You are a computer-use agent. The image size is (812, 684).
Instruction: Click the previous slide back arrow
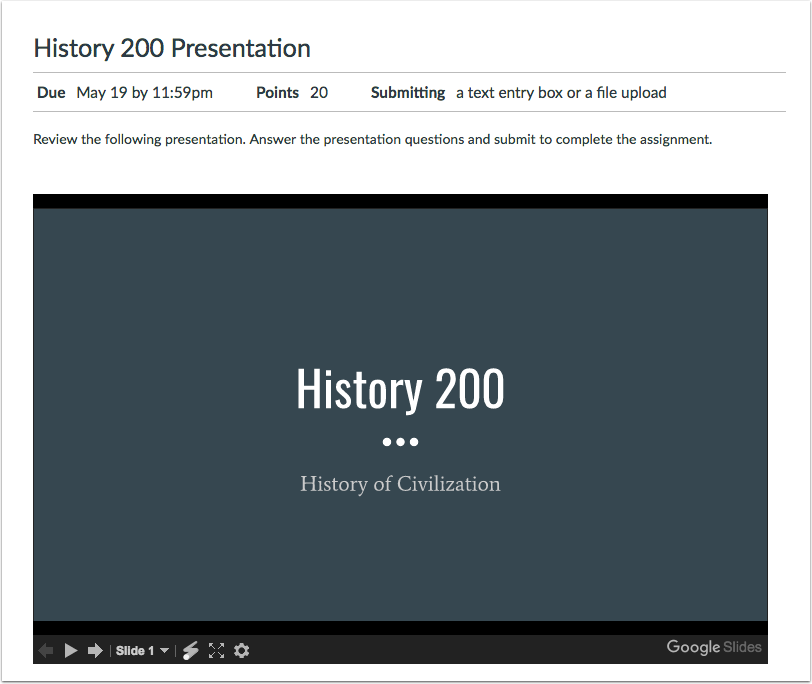pyautogui.click(x=46, y=650)
